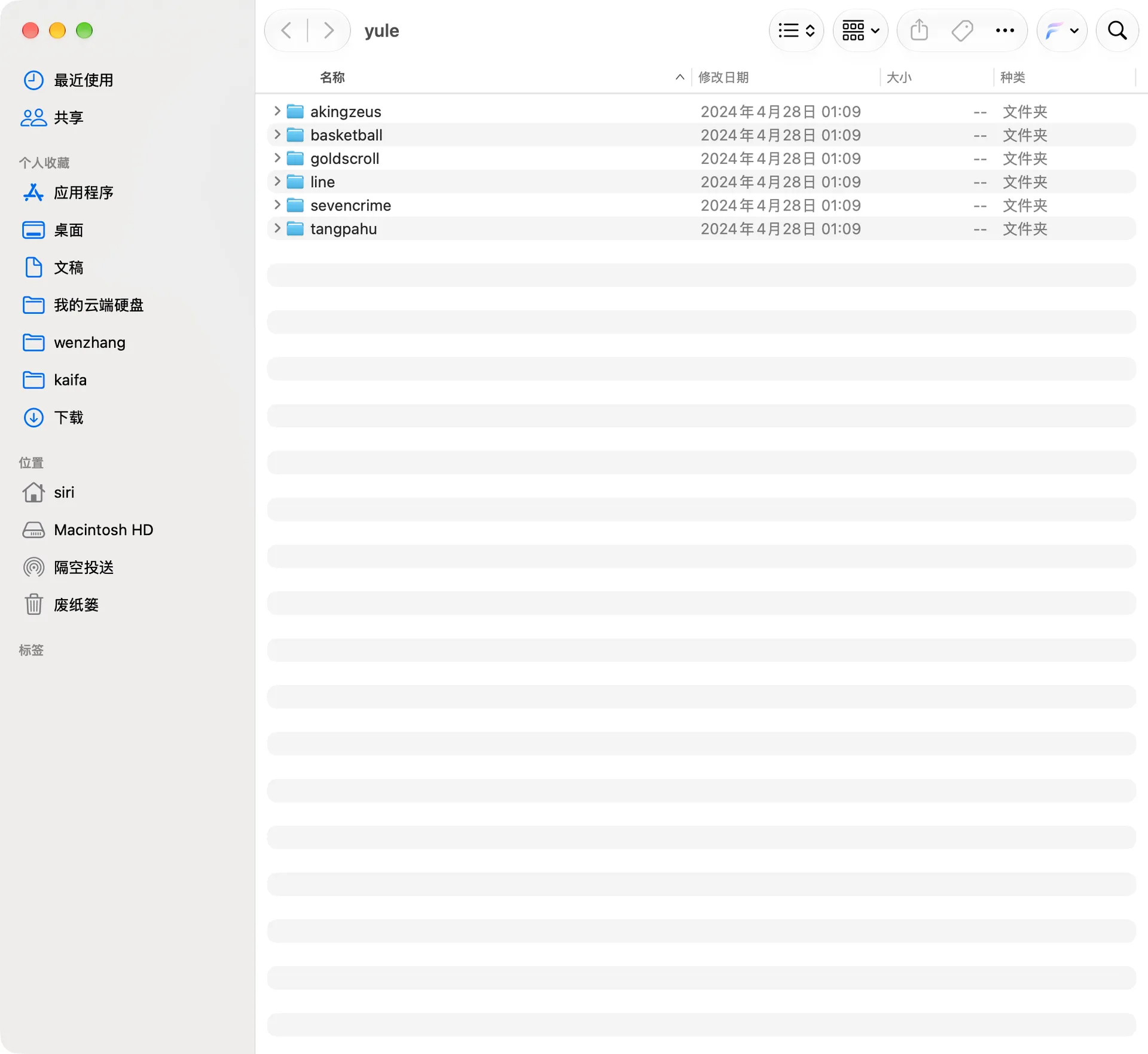Open the more actions ellipsis menu
1148x1054 pixels.
(1005, 30)
